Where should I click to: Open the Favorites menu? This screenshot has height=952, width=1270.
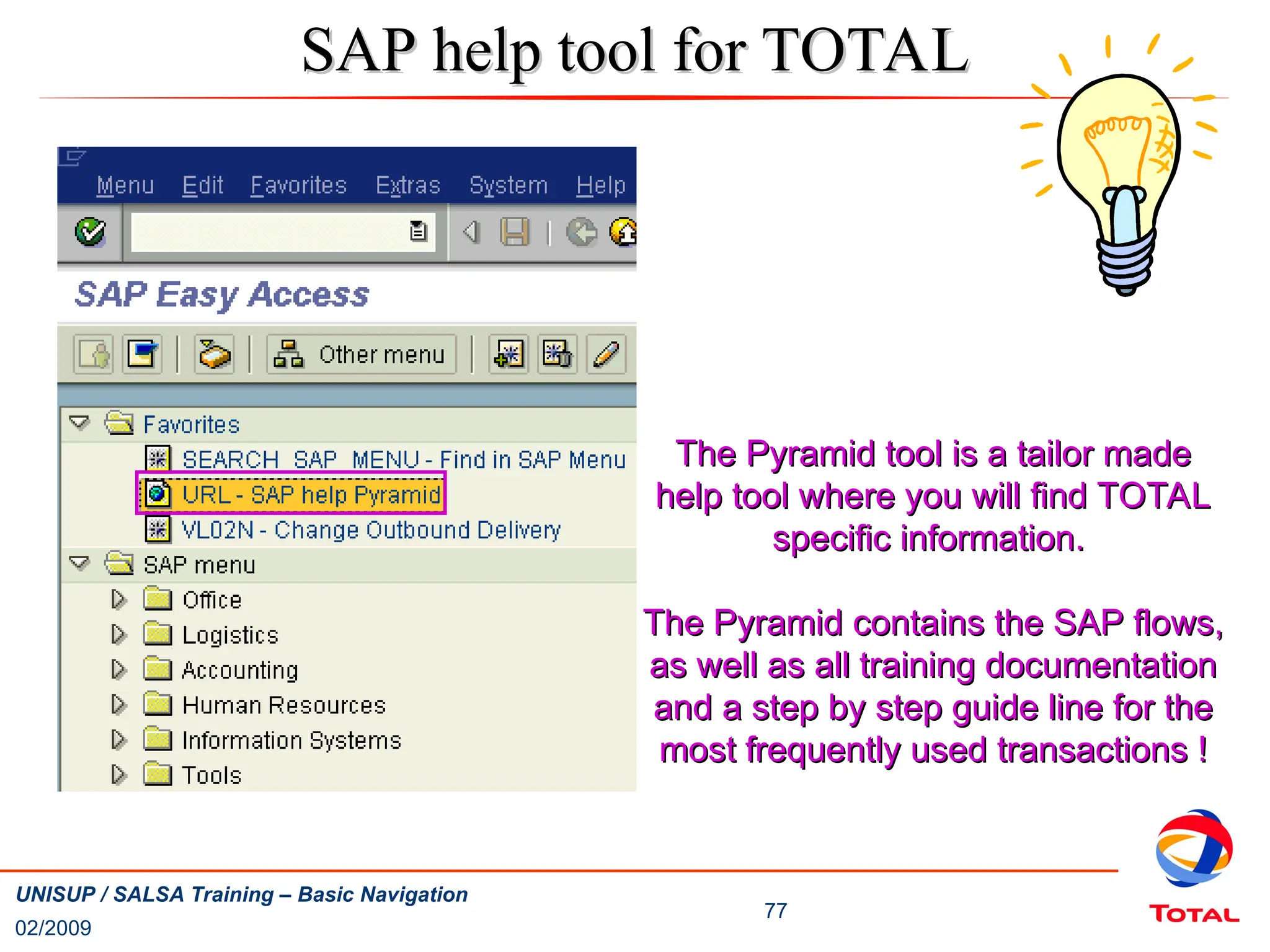click(x=298, y=185)
